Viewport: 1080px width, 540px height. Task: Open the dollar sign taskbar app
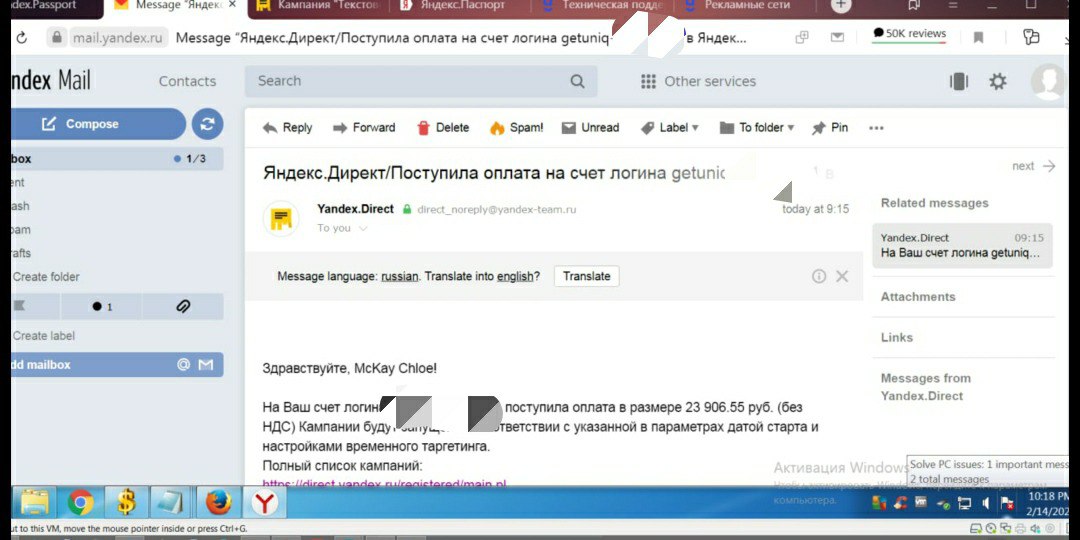click(125, 503)
